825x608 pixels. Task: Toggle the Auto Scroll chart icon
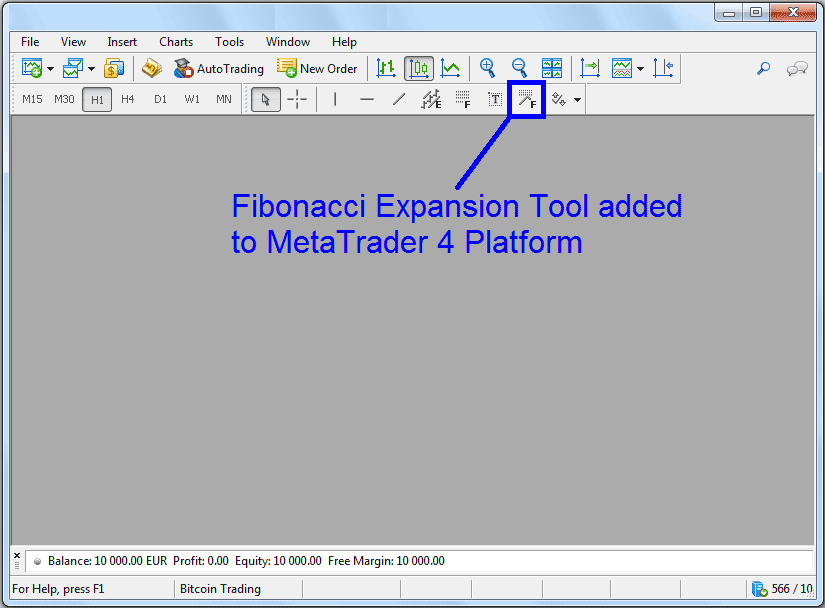pyautogui.click(x=590, y=68)
